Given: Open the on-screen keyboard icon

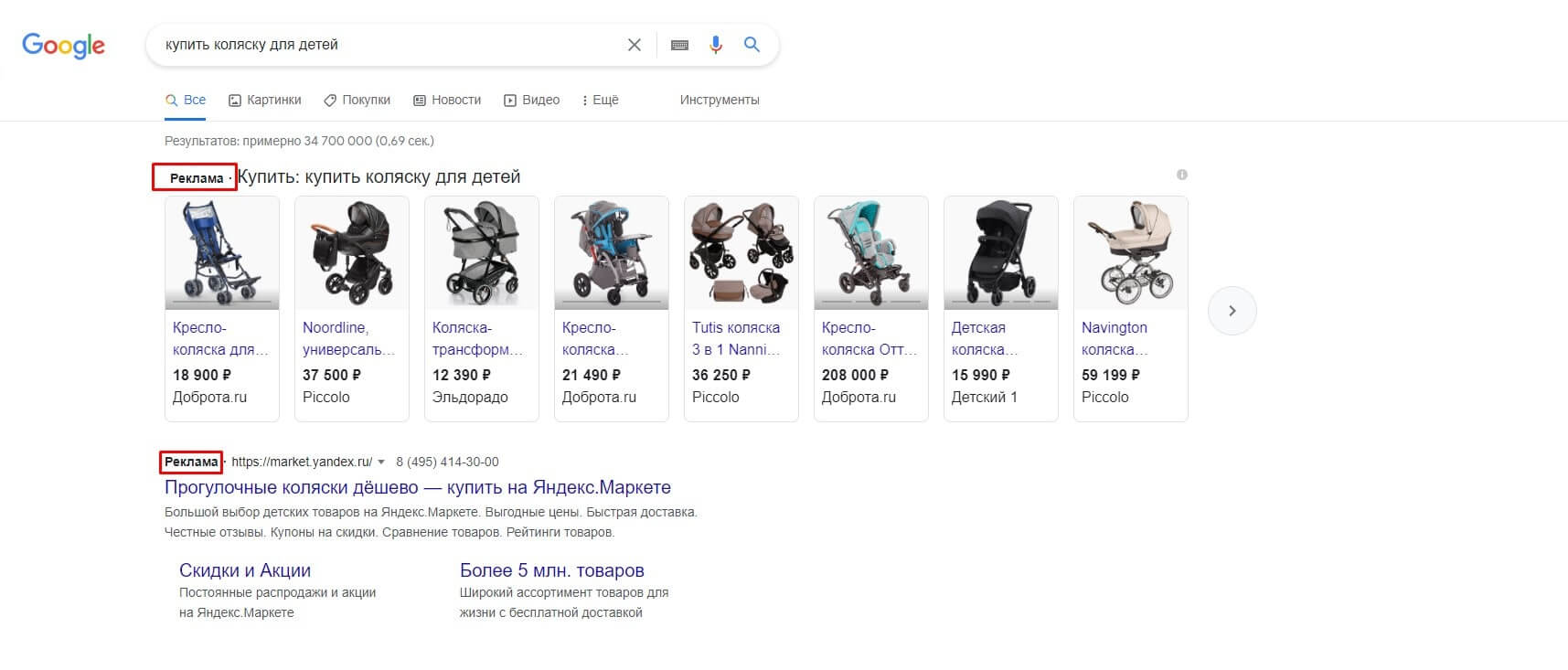Looking at the screenshot, I should (x=679, y=45).
